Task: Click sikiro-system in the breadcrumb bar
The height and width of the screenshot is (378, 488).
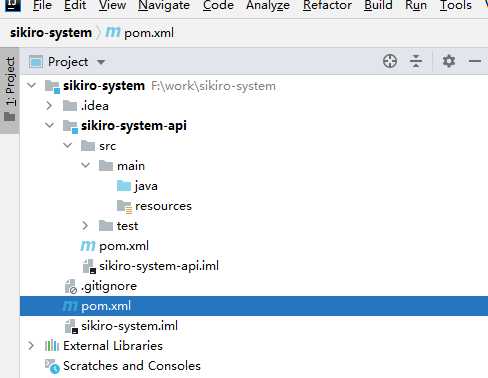Action: (51, 33)
